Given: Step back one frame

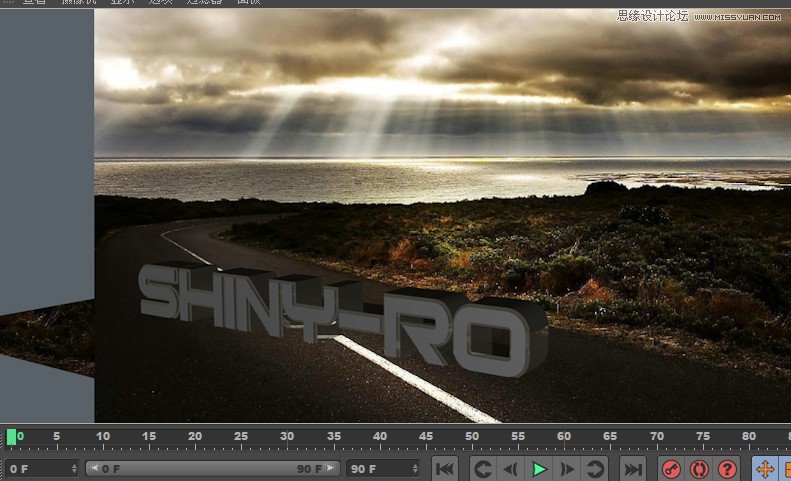Looking at the screenshot, I should [511, 469].
